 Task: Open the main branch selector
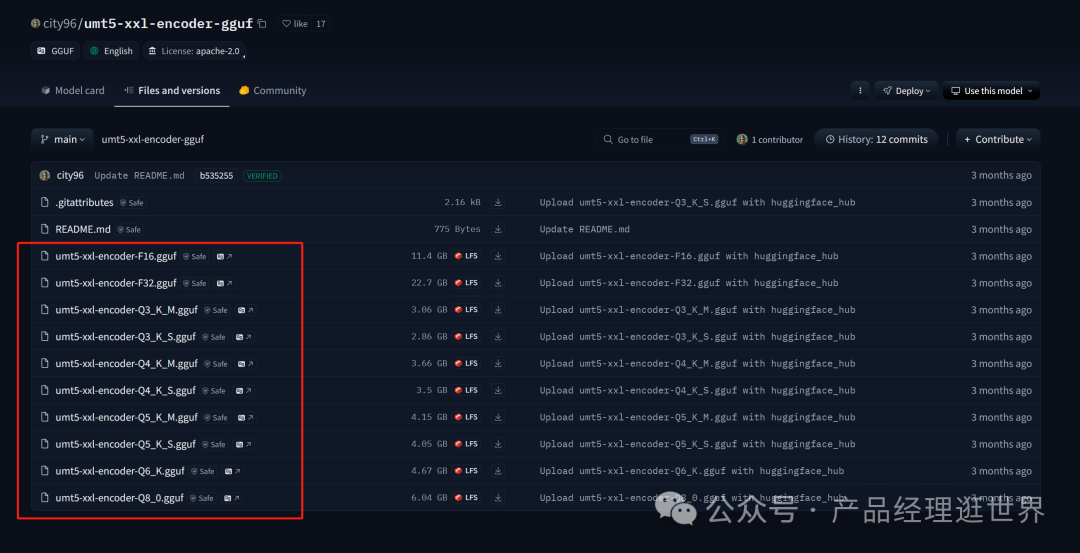coord(62,139)
